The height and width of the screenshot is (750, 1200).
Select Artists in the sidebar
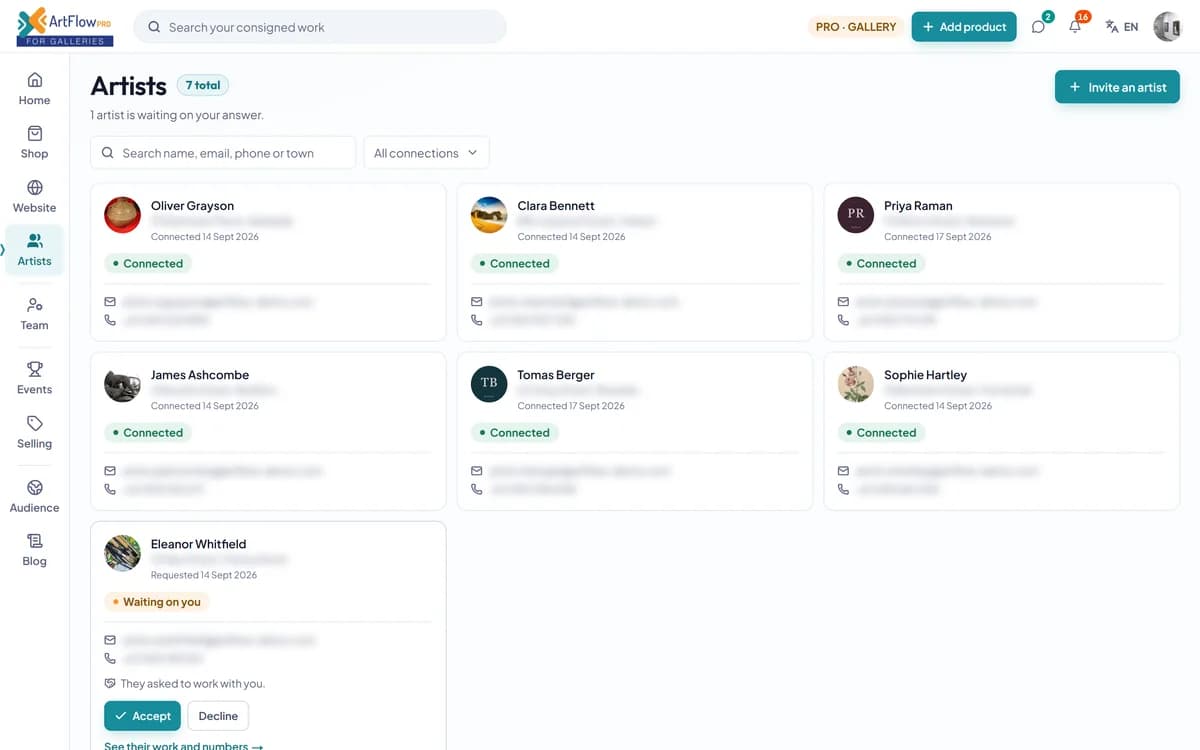click(x=34, y=250)
